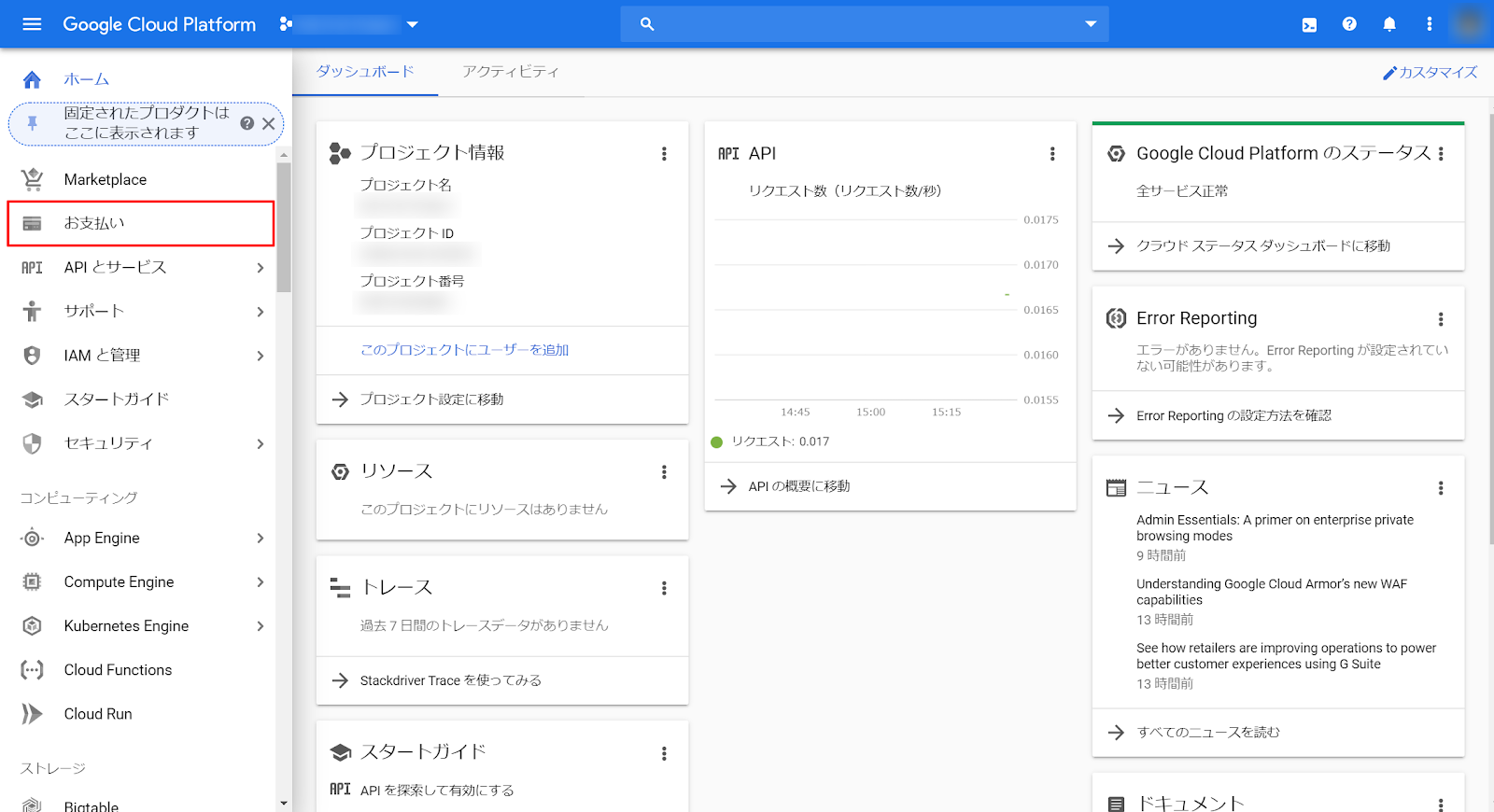Viewport: 1494px width, 812px height.
Task: Click the App Engine icon
Action: pyautogui.click(x=32, y=539)
